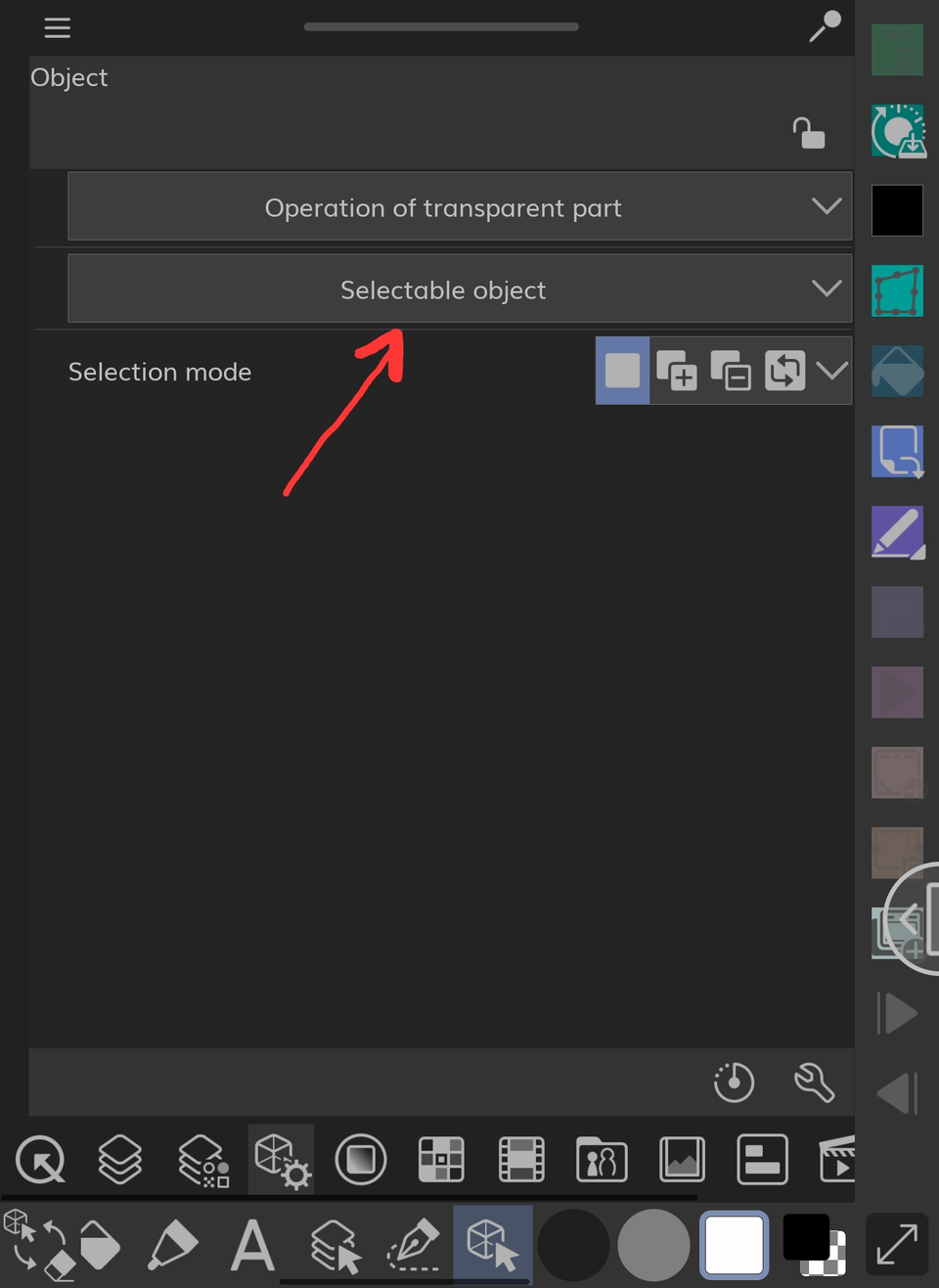Image resolution: width=939 pixels, height=1288 pixels.
Task: Click the purple pen quick access icon
Action: [897, 532]
